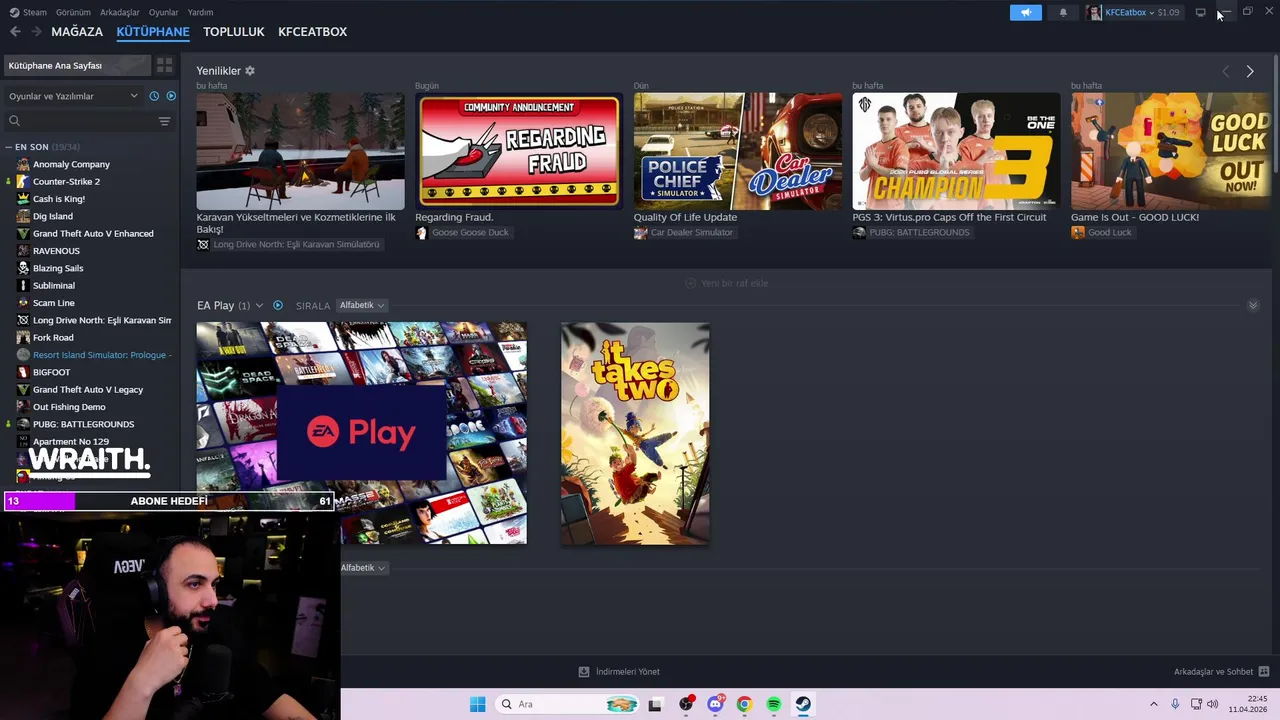Go to KÜTÜPHANE tab

153,32
